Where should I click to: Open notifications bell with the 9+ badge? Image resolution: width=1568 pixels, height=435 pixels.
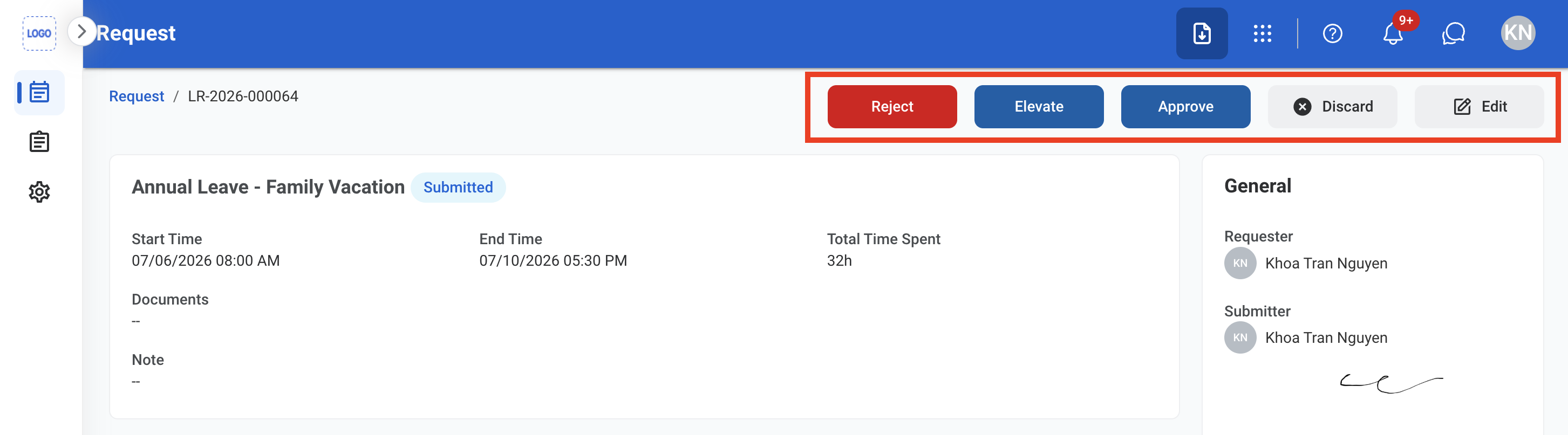click(x=1393, y=33)
